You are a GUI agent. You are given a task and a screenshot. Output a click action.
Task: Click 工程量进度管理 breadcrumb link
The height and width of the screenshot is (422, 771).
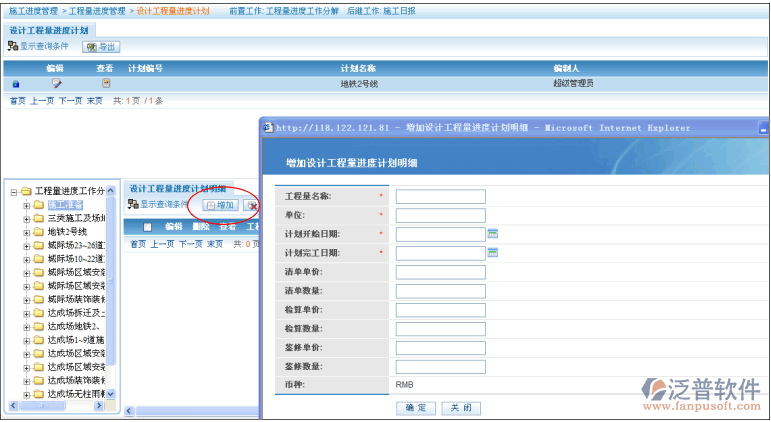coord(98,10)
